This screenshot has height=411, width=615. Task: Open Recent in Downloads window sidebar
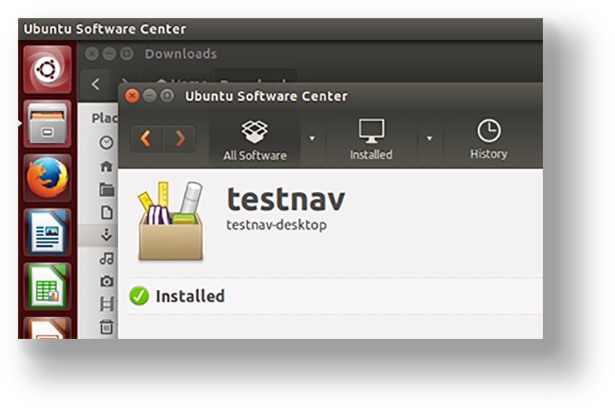tap(106, 142)
